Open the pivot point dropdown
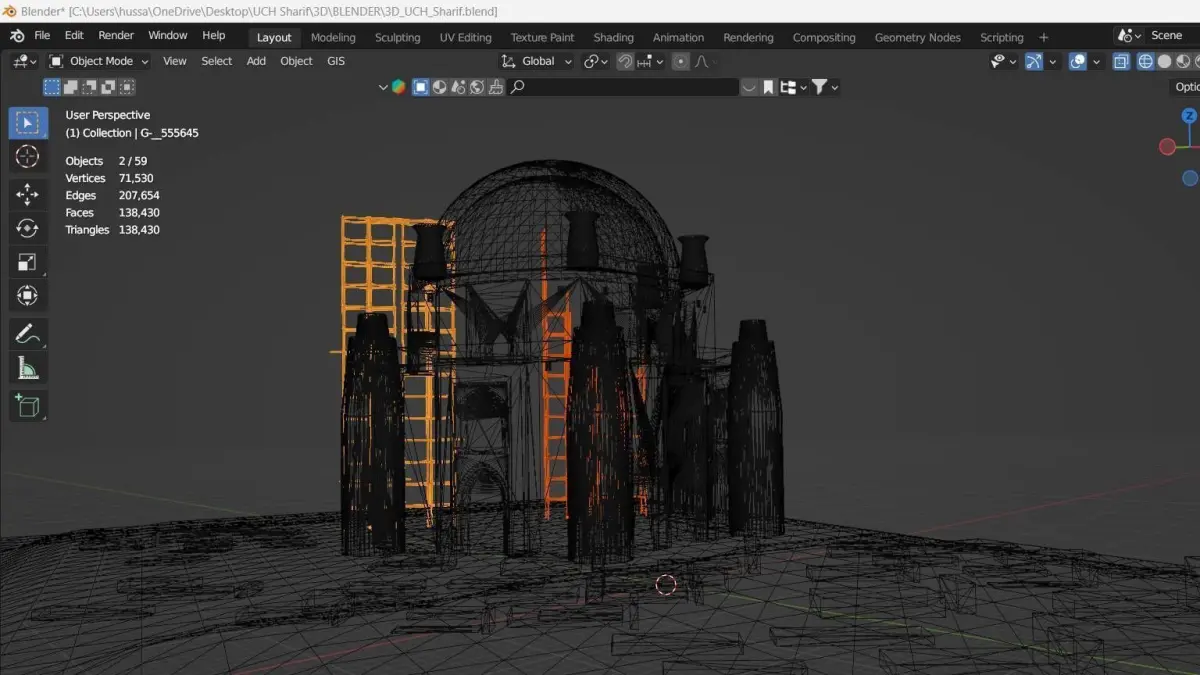 pyautogui.click(x=596, y=61)
